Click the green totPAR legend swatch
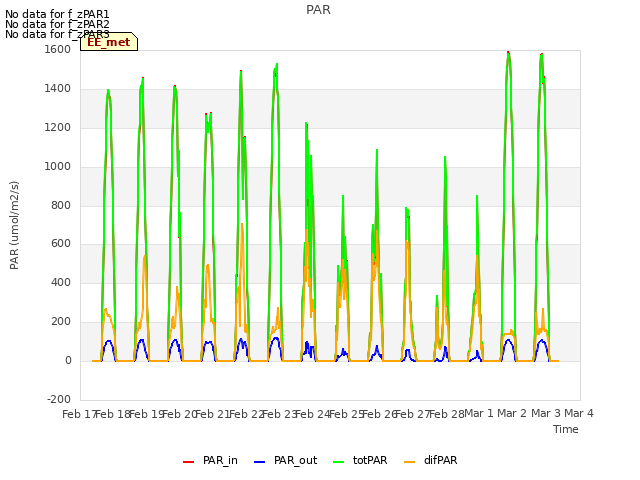The width and height of the screenshot is (640, 480). (338, 461)
